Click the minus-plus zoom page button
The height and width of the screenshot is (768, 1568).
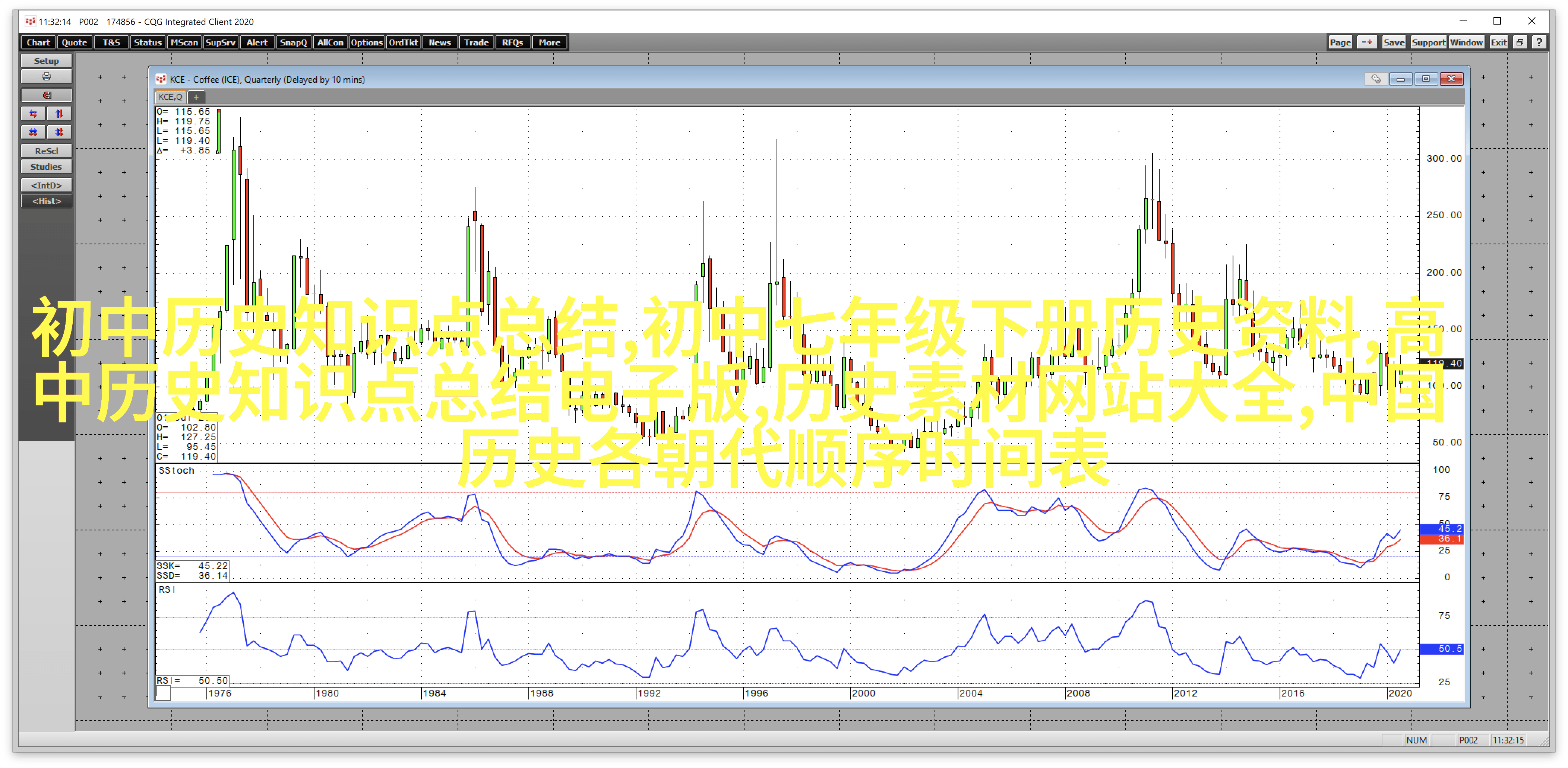click(x=1367, y=42)
